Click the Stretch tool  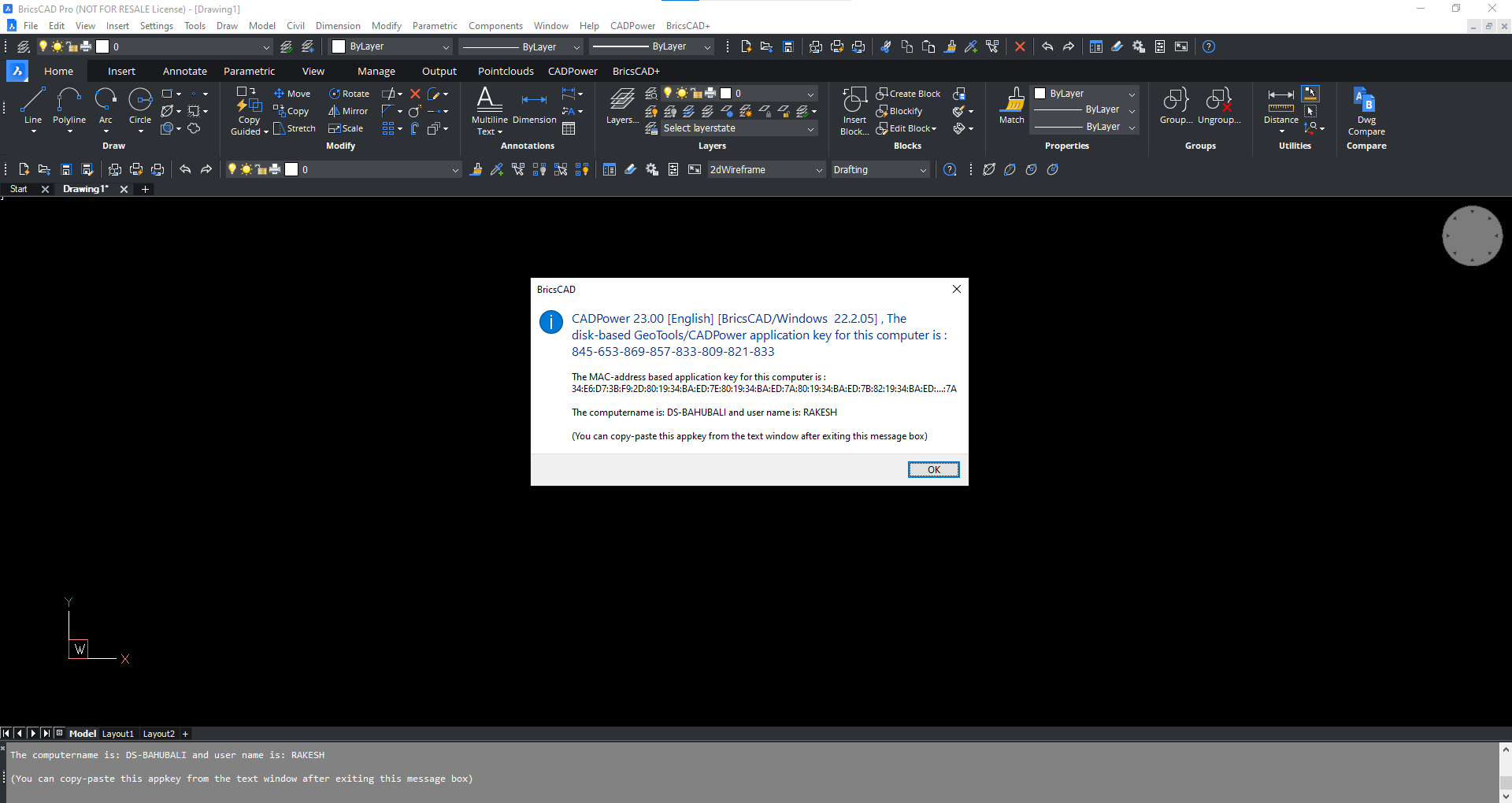point(295,128)
